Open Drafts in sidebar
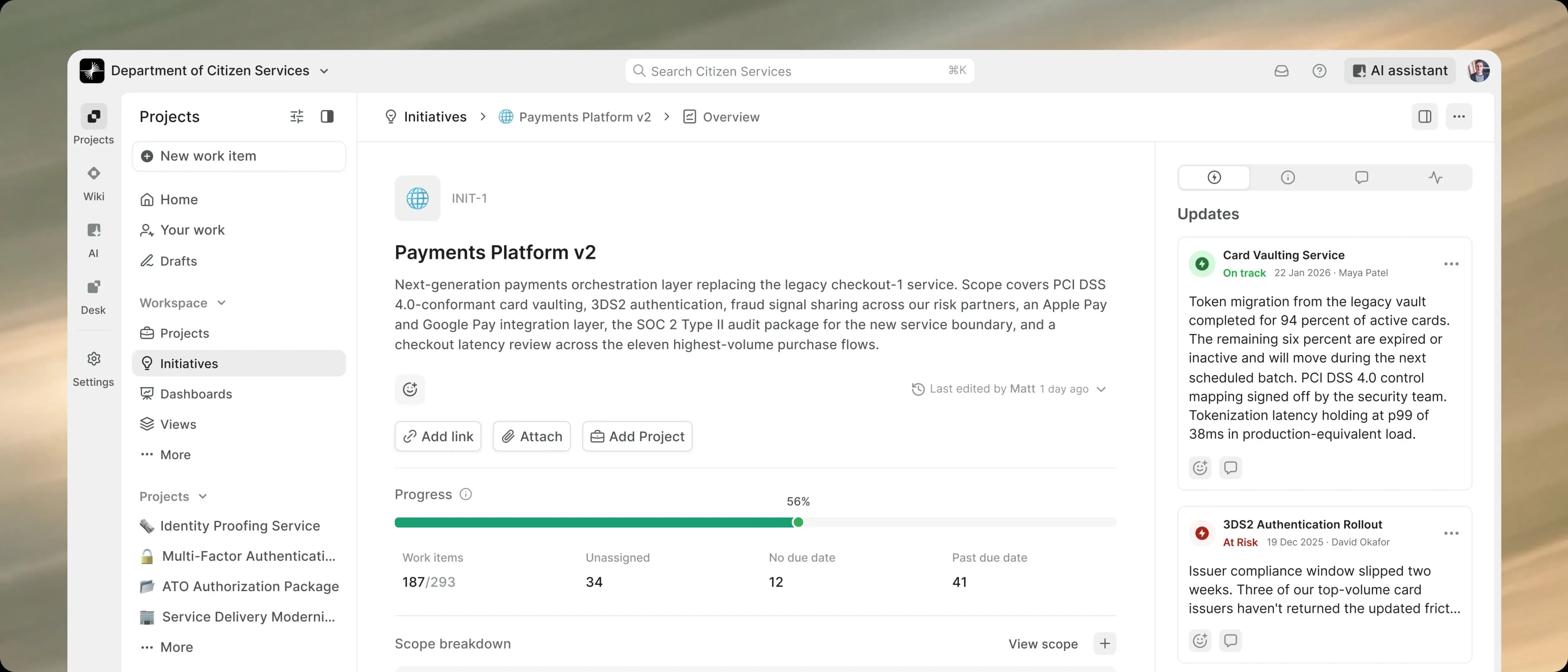This screenshot has height=672, width=1568. (x=238, y=261)
